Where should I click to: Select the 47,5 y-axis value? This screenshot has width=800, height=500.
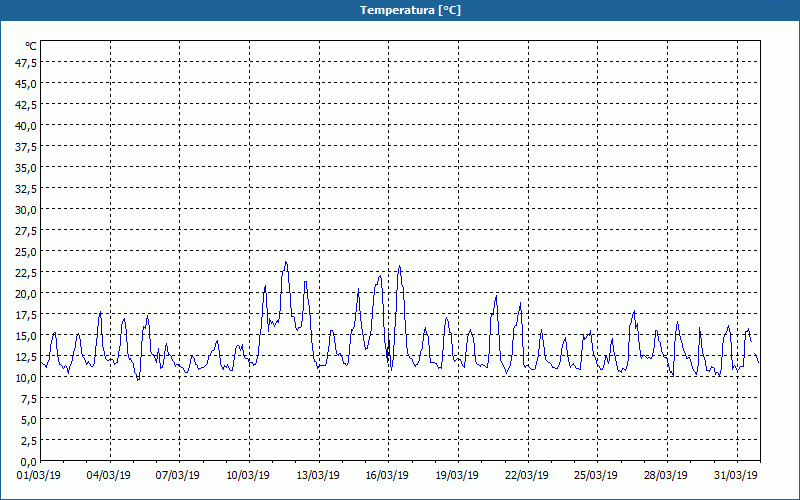tap(26, 63)
